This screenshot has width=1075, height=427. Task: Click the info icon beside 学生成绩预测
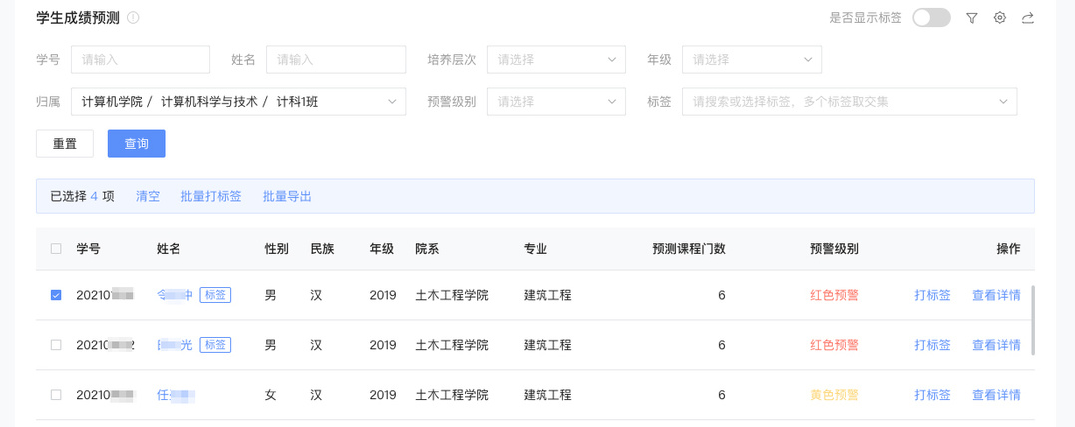(134, 18)
